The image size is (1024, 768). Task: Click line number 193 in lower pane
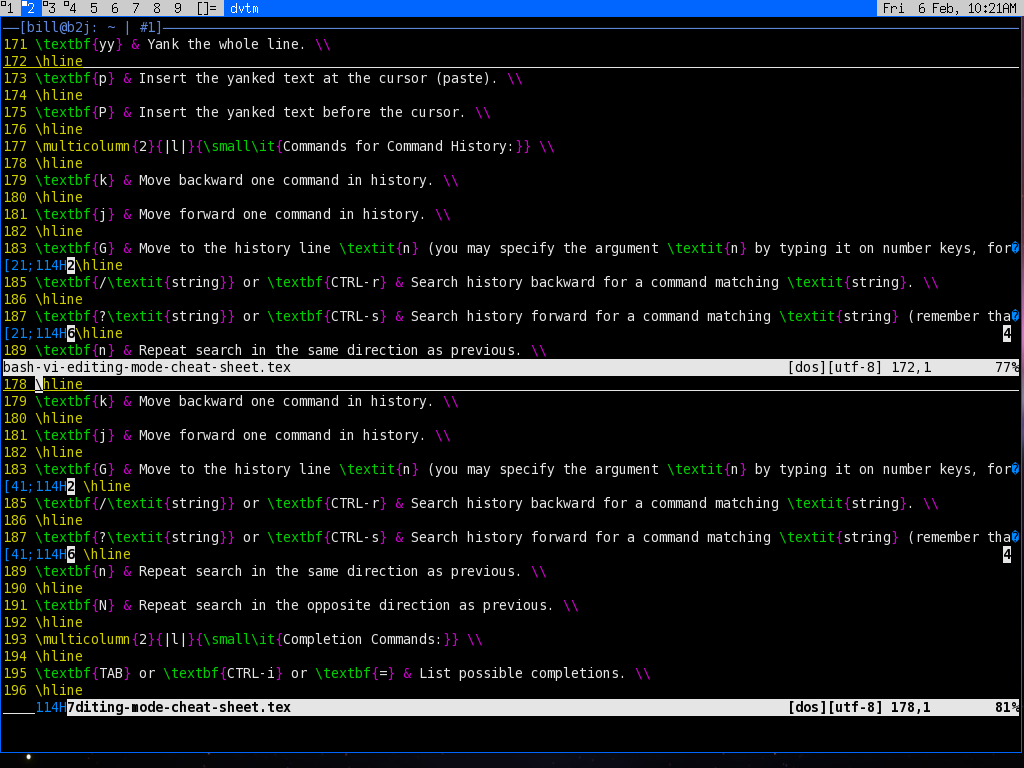pos(15,639)
